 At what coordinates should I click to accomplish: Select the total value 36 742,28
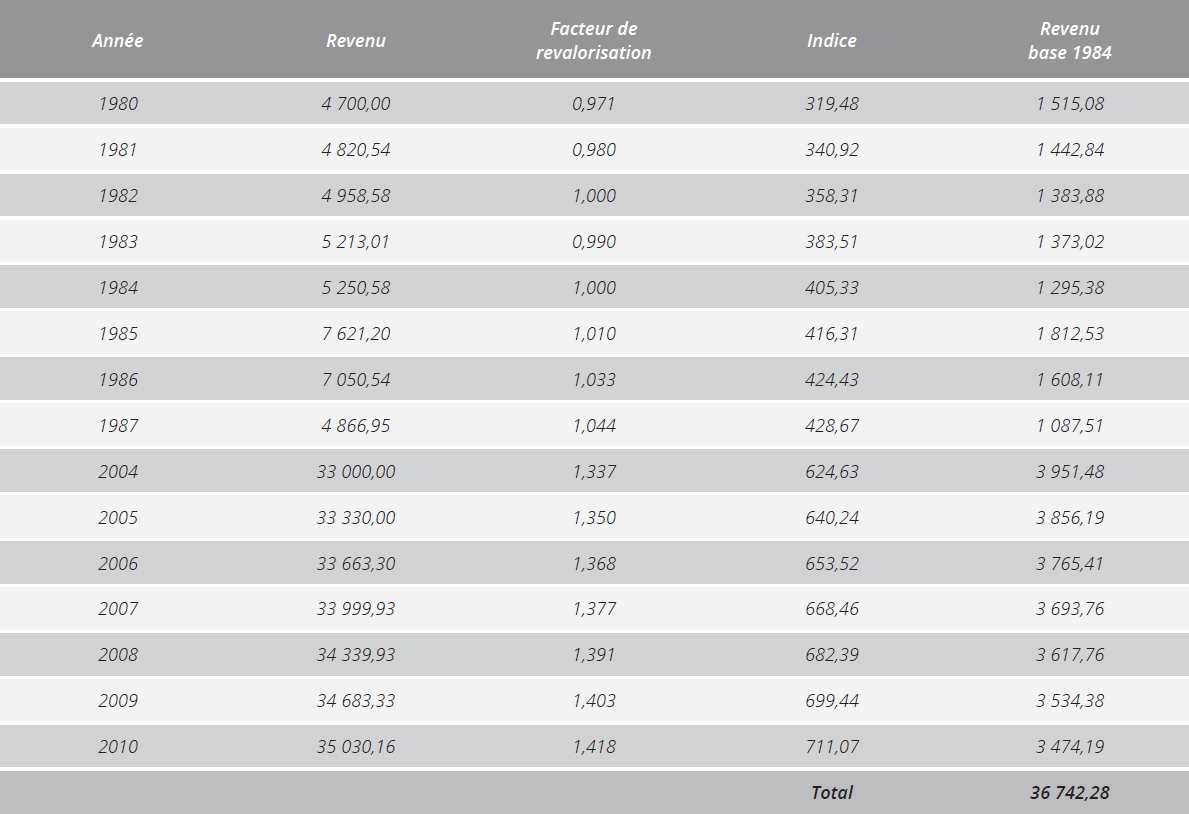[1070, 793]
